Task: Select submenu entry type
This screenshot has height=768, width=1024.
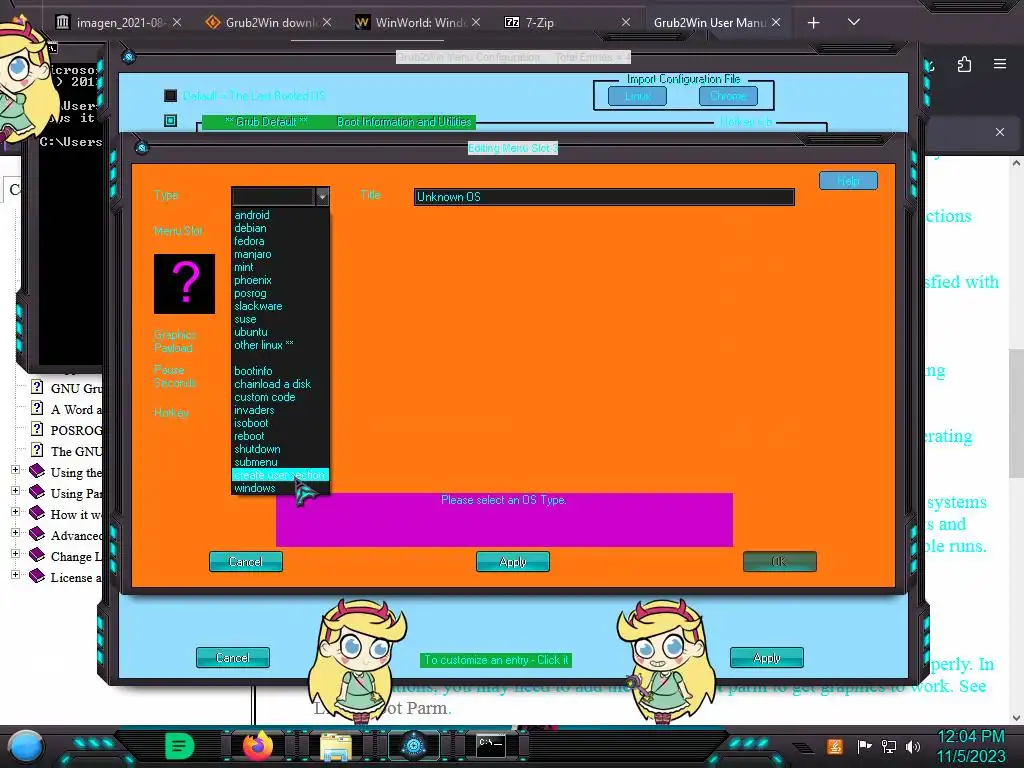Action: click(256, 462)
